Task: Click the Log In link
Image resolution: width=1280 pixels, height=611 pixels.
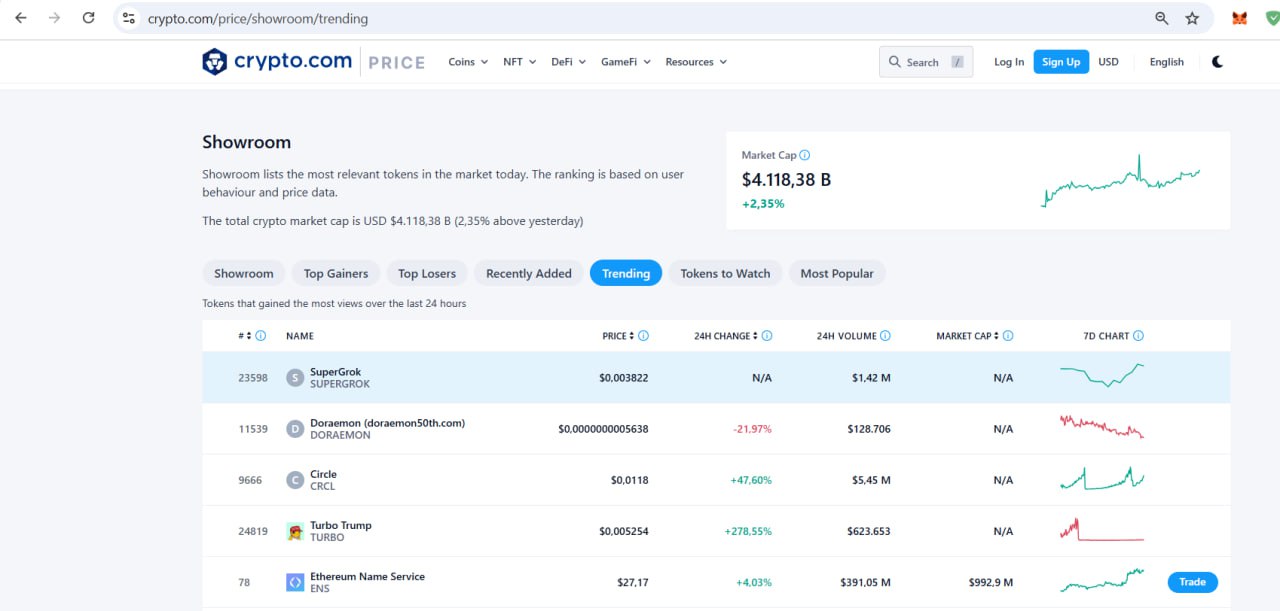Action: [x=1009, y=62]
